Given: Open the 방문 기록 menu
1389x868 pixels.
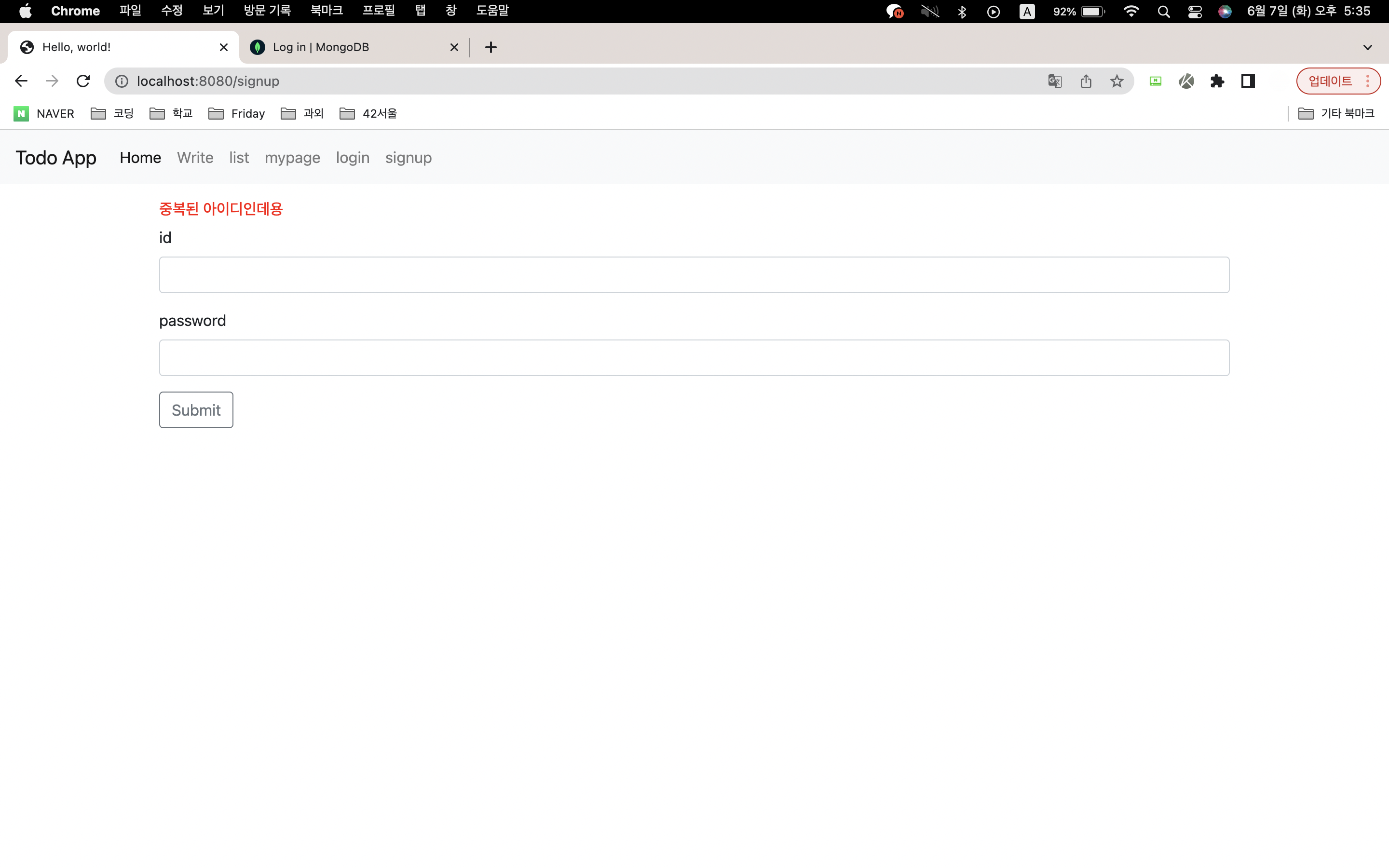Looking at the screenshot, I should pos(267,11).
